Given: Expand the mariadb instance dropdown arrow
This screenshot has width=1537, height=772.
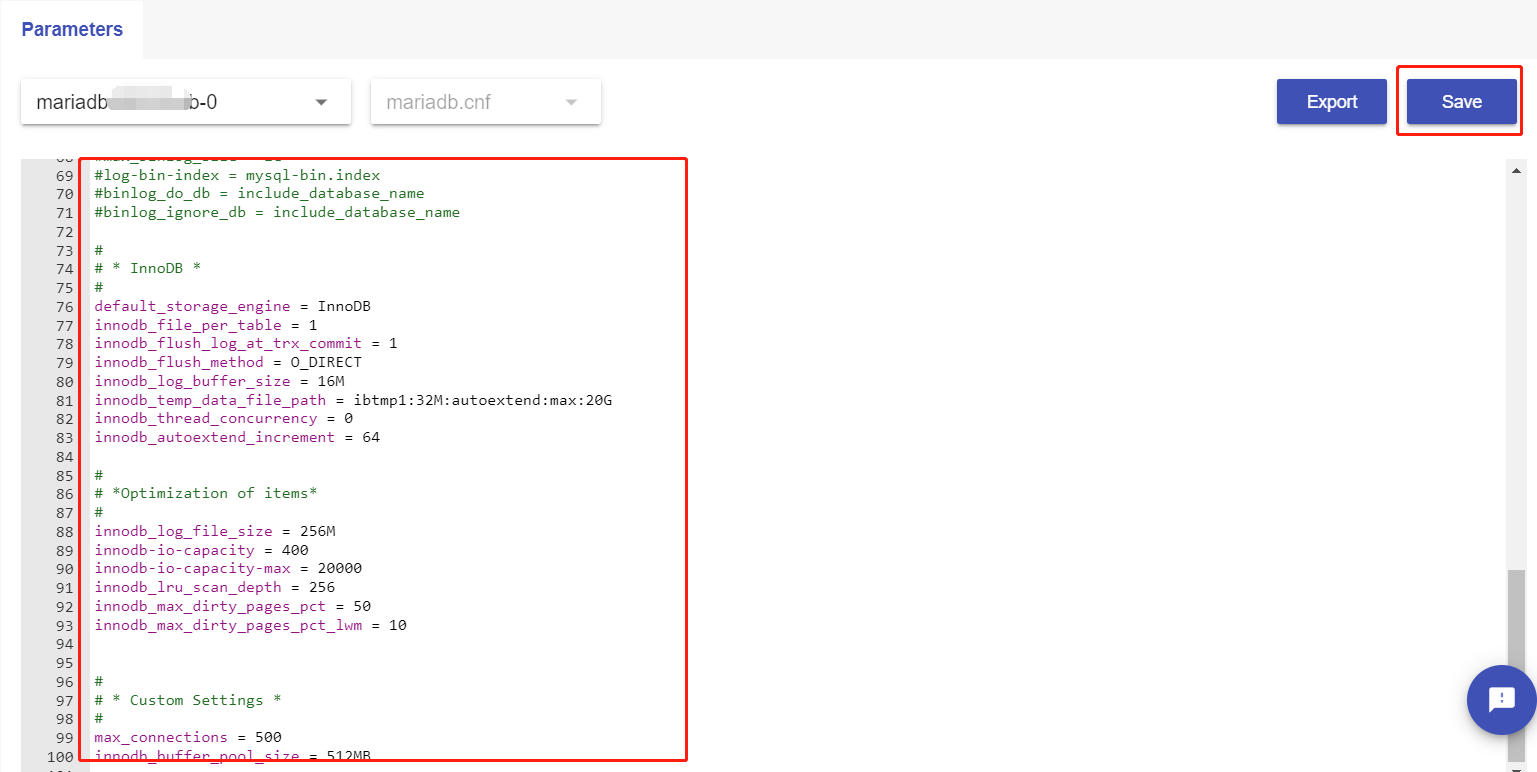Looking at the screenshot, I should [x=321, y=102].
